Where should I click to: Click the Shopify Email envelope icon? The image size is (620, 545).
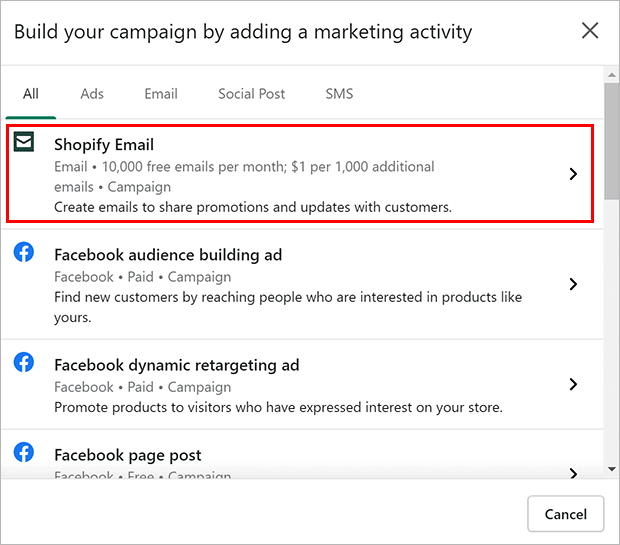click(x=24, y=142)
